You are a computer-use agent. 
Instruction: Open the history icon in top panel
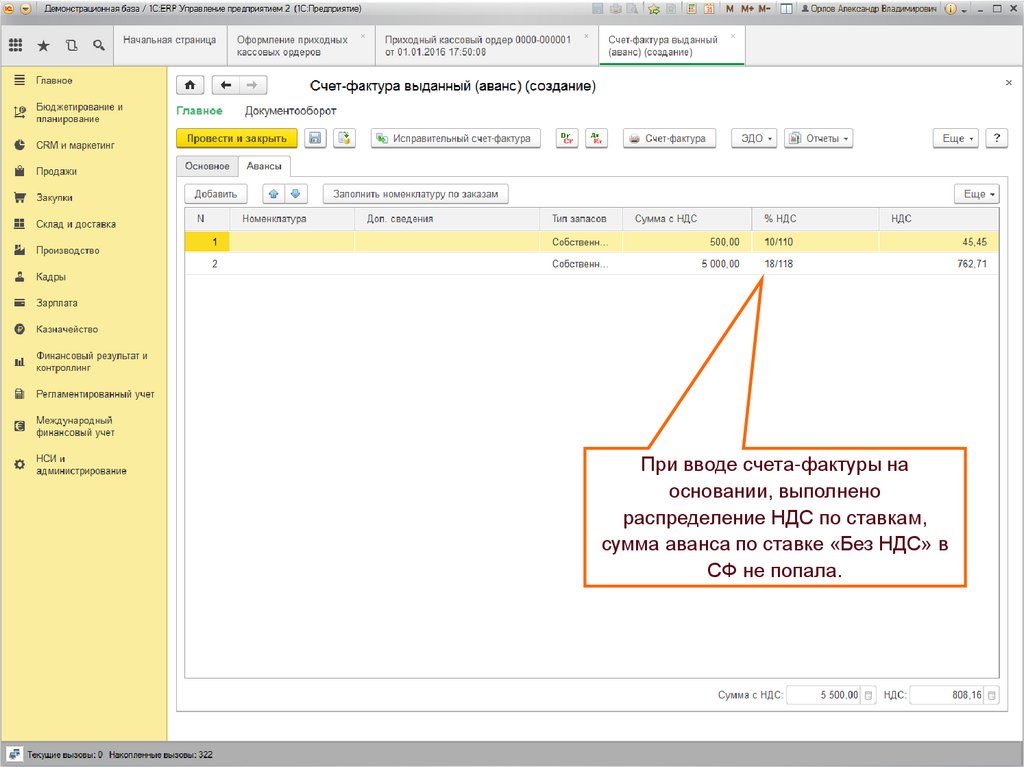click(x=70, y=46)
